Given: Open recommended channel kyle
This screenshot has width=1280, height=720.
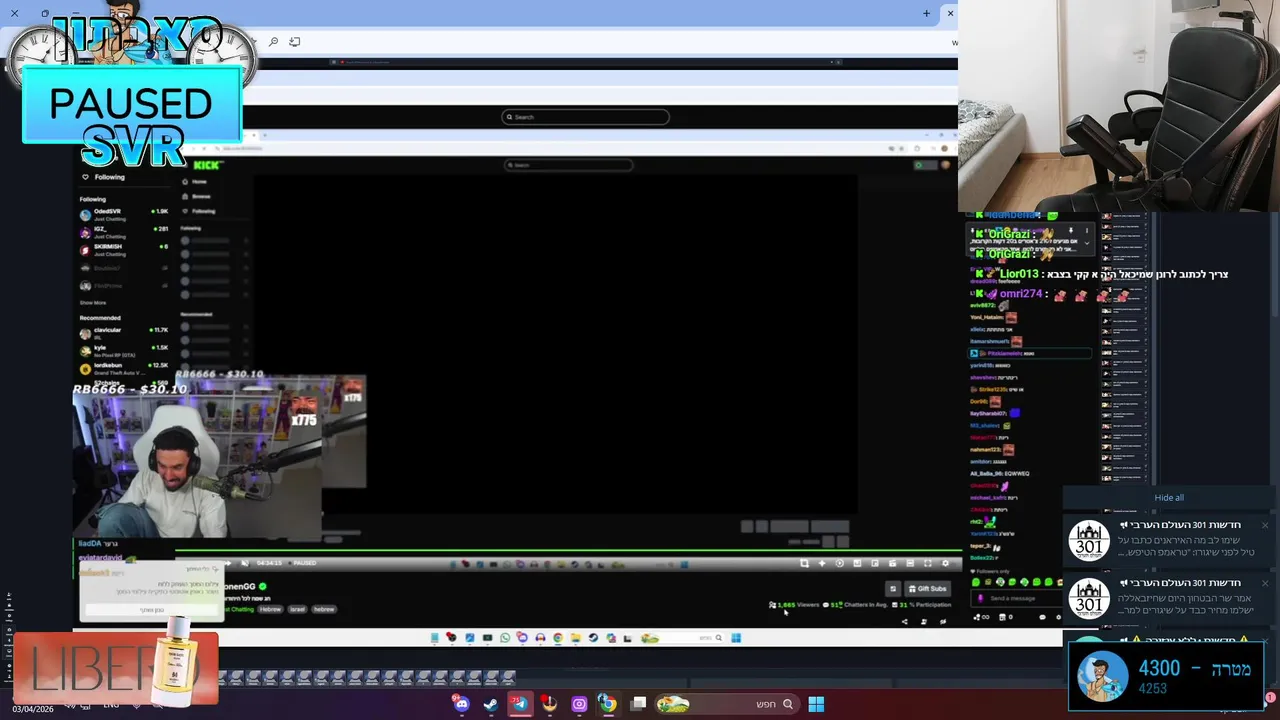Looking at the screenshot, I should (x=125, y=350).
